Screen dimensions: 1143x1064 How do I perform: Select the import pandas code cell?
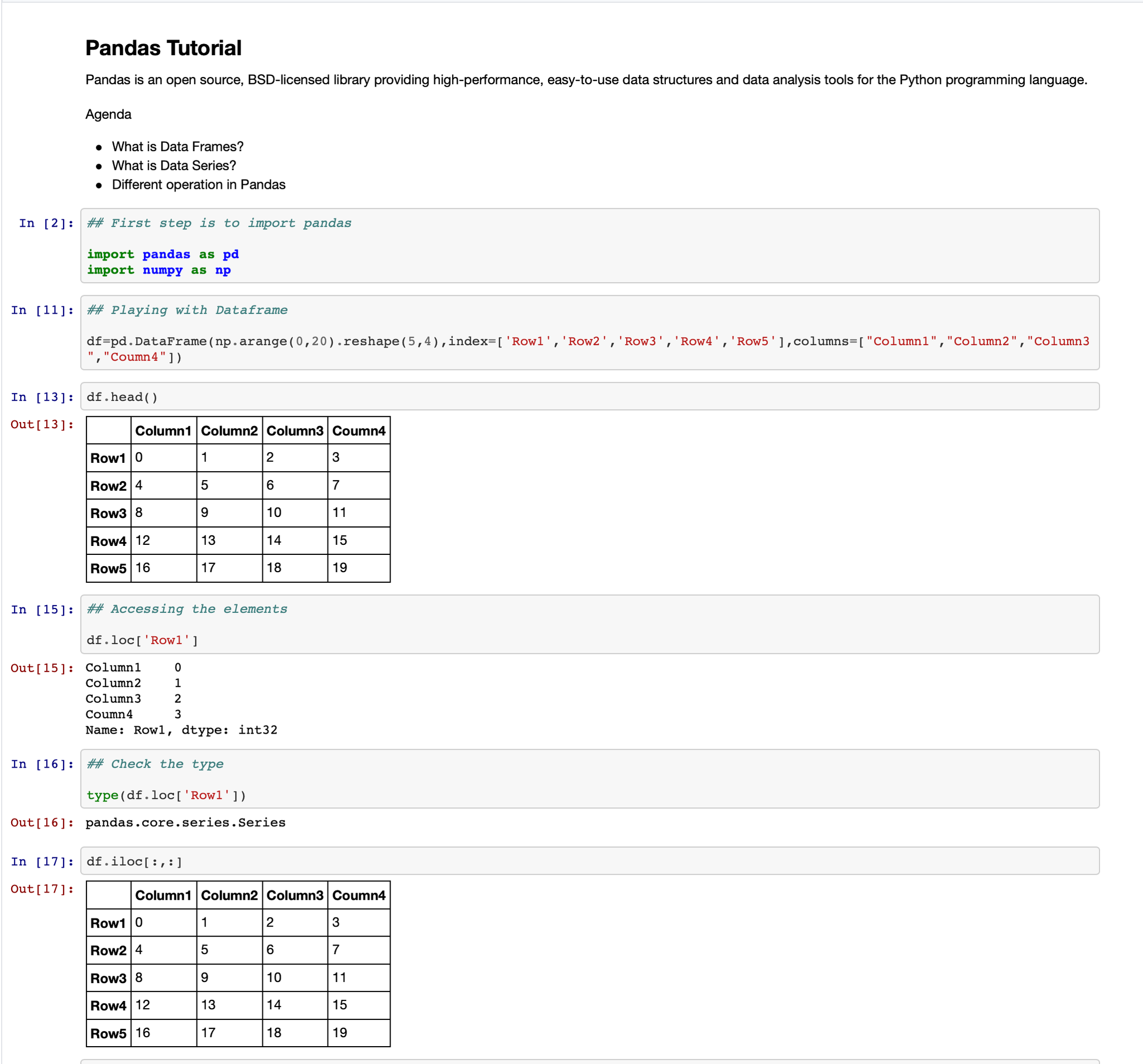click(x=589, y=246)
